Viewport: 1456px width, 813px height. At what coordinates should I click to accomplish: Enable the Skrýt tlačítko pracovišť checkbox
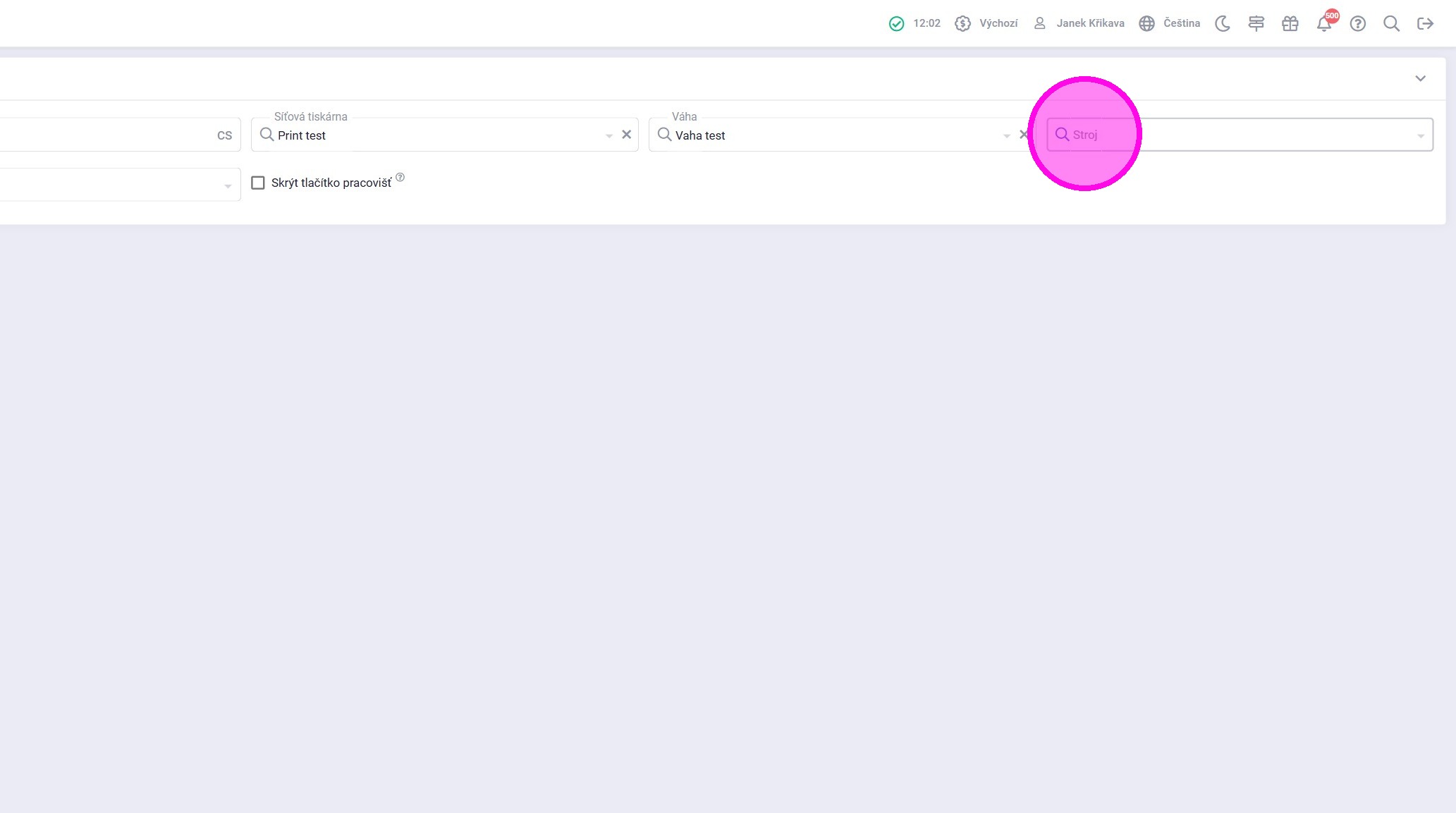(258, 183)
